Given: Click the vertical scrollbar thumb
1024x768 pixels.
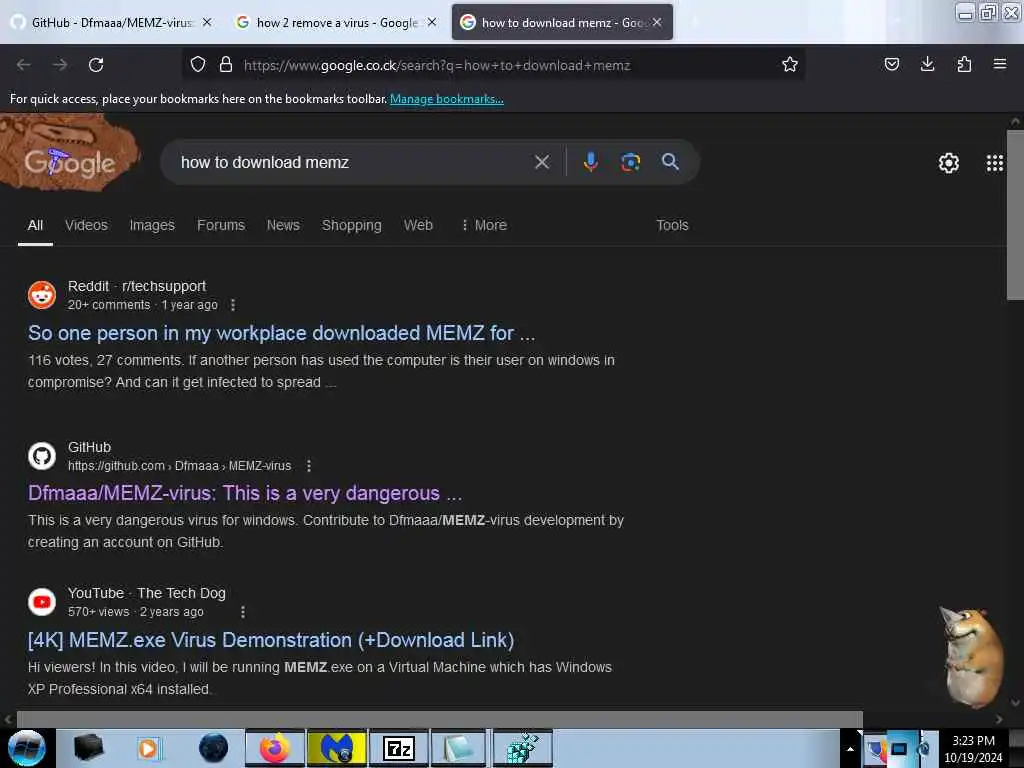Looking at the screenshot, I should (x=1015, y=215).
